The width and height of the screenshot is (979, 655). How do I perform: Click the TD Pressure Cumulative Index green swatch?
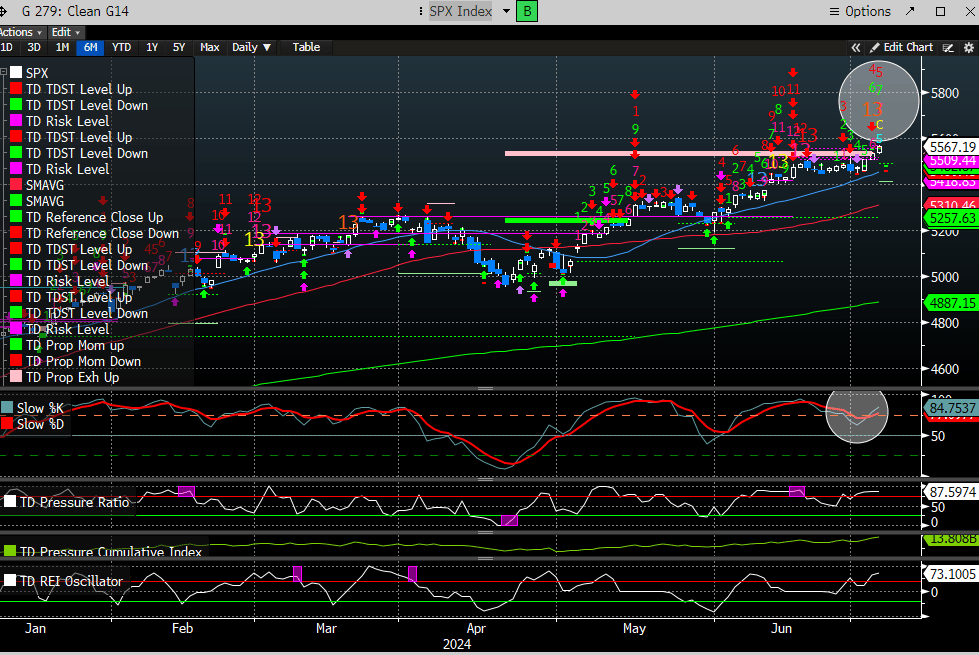[x=11, y=551]
